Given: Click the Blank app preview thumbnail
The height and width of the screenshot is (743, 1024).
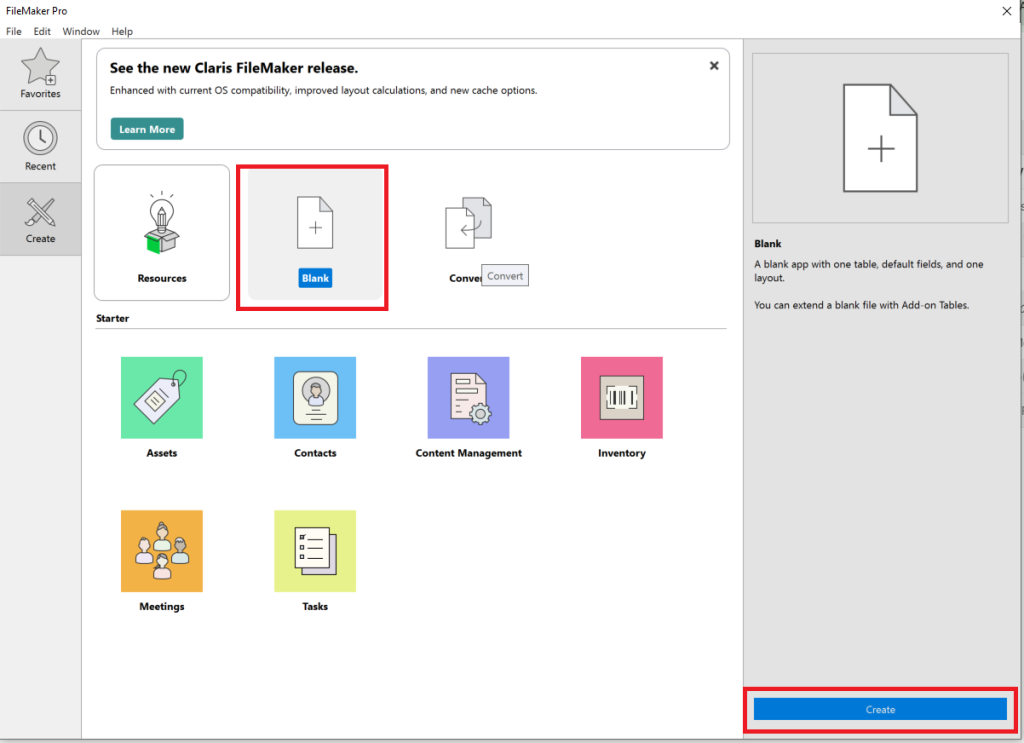Looking at the screenshot, I should click(879, 137).
